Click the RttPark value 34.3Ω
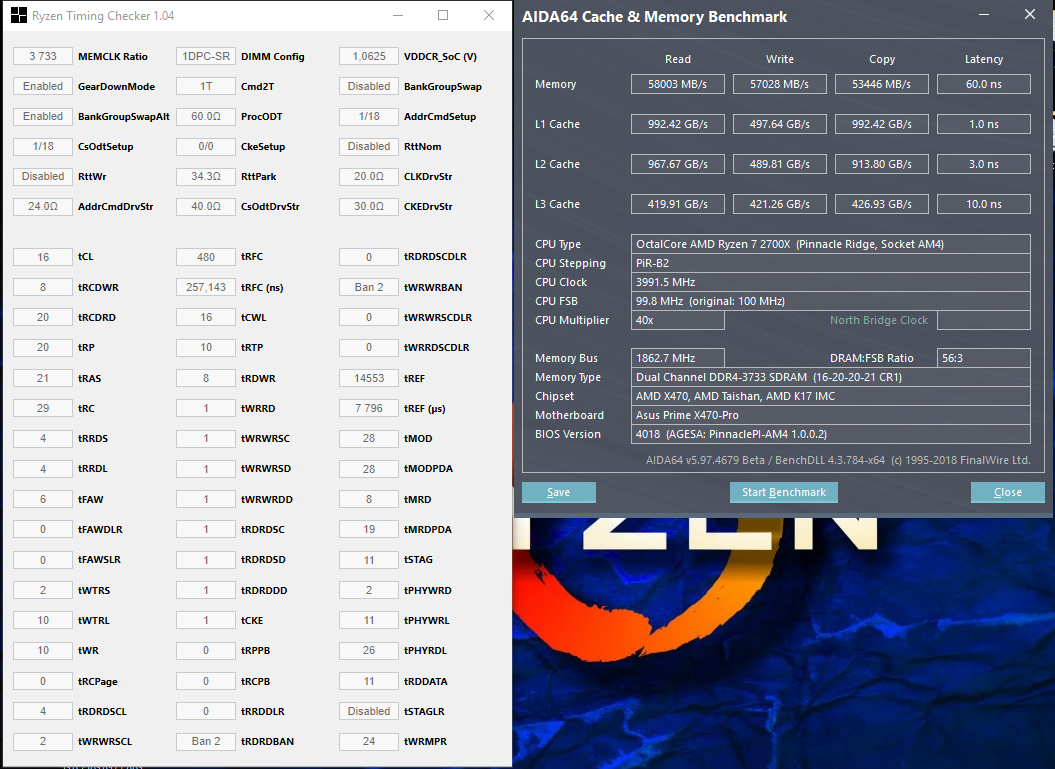This screenshot has height=769, width=1055. pos(206,176)
